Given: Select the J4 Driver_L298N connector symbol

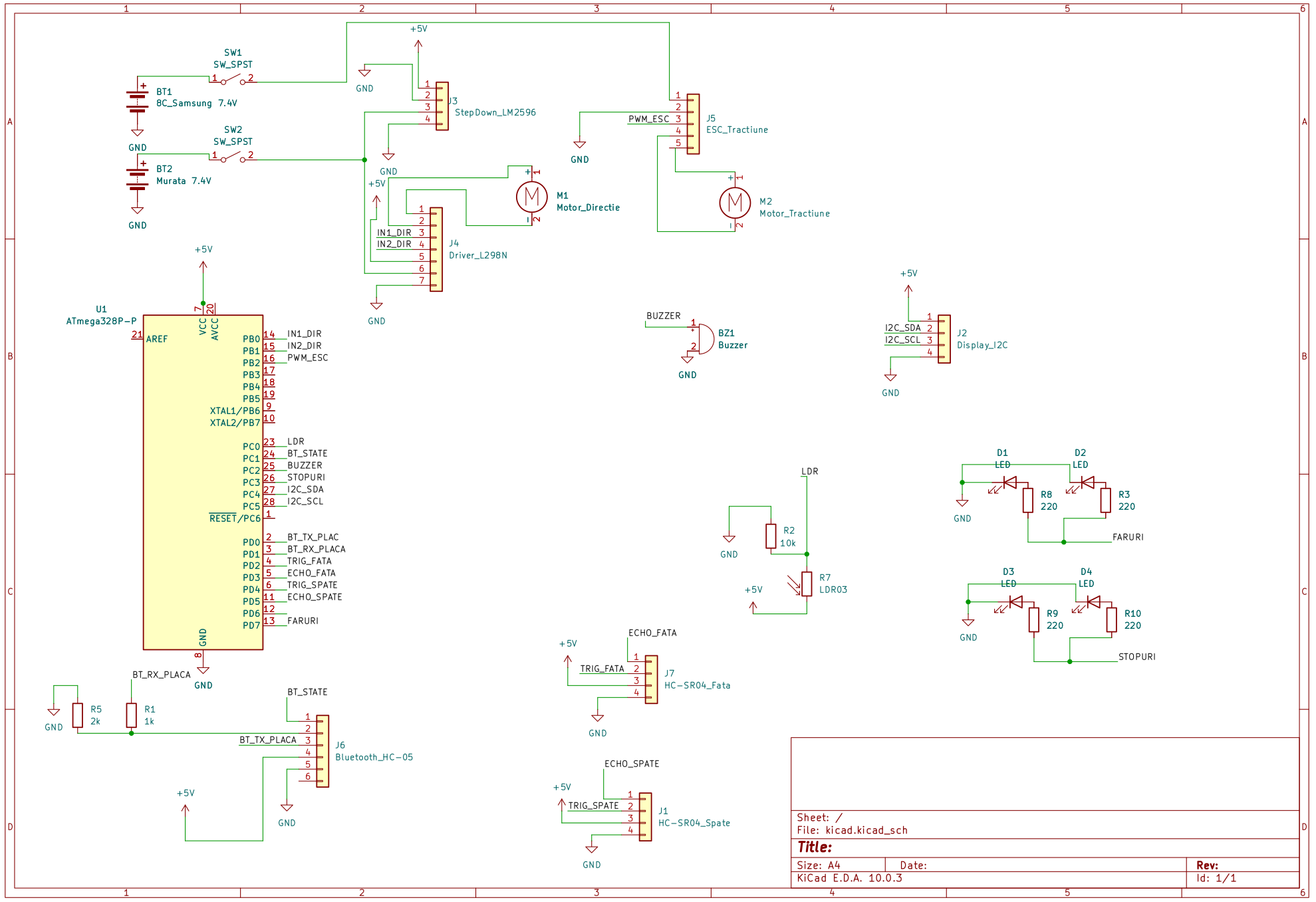Looking at the screenshot, I should (436, 249).
